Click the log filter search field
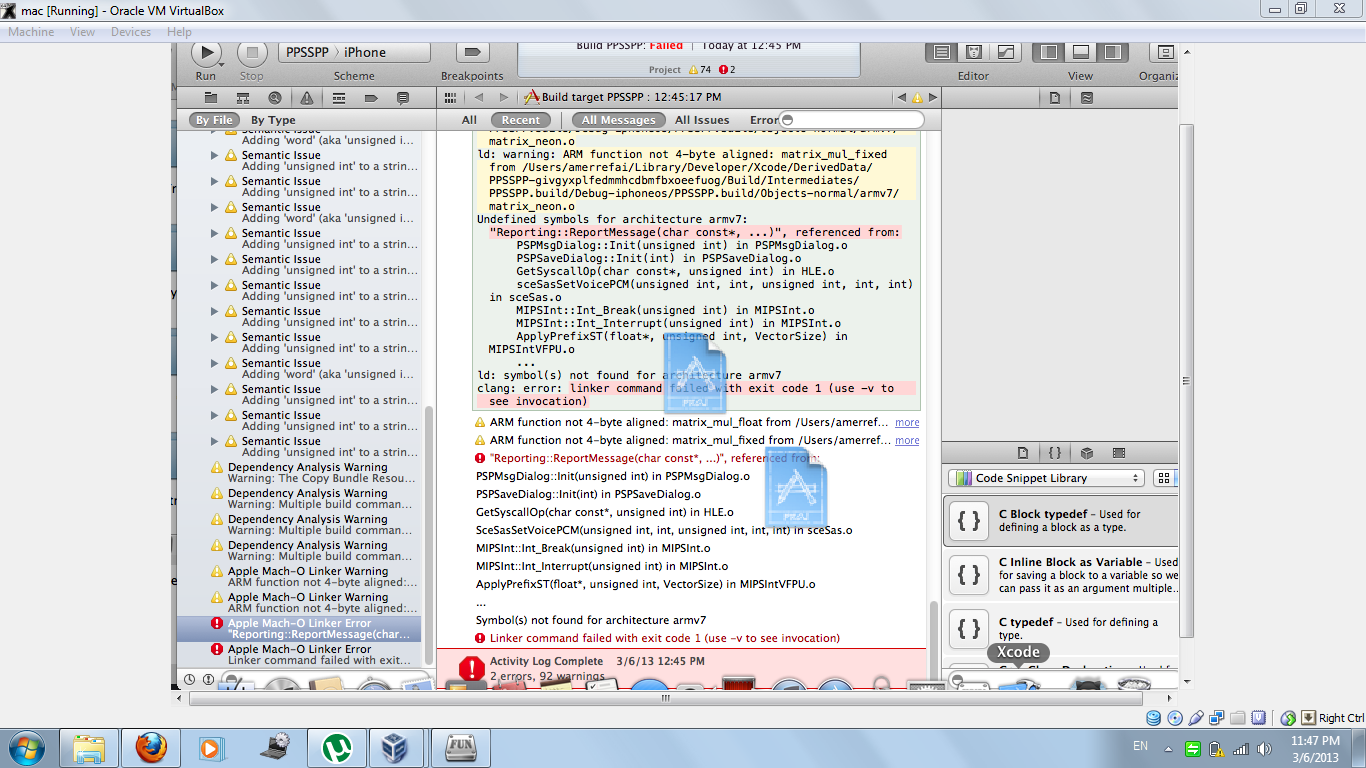Viewport: 1366px width, 768px height. [x=850, y=120]
